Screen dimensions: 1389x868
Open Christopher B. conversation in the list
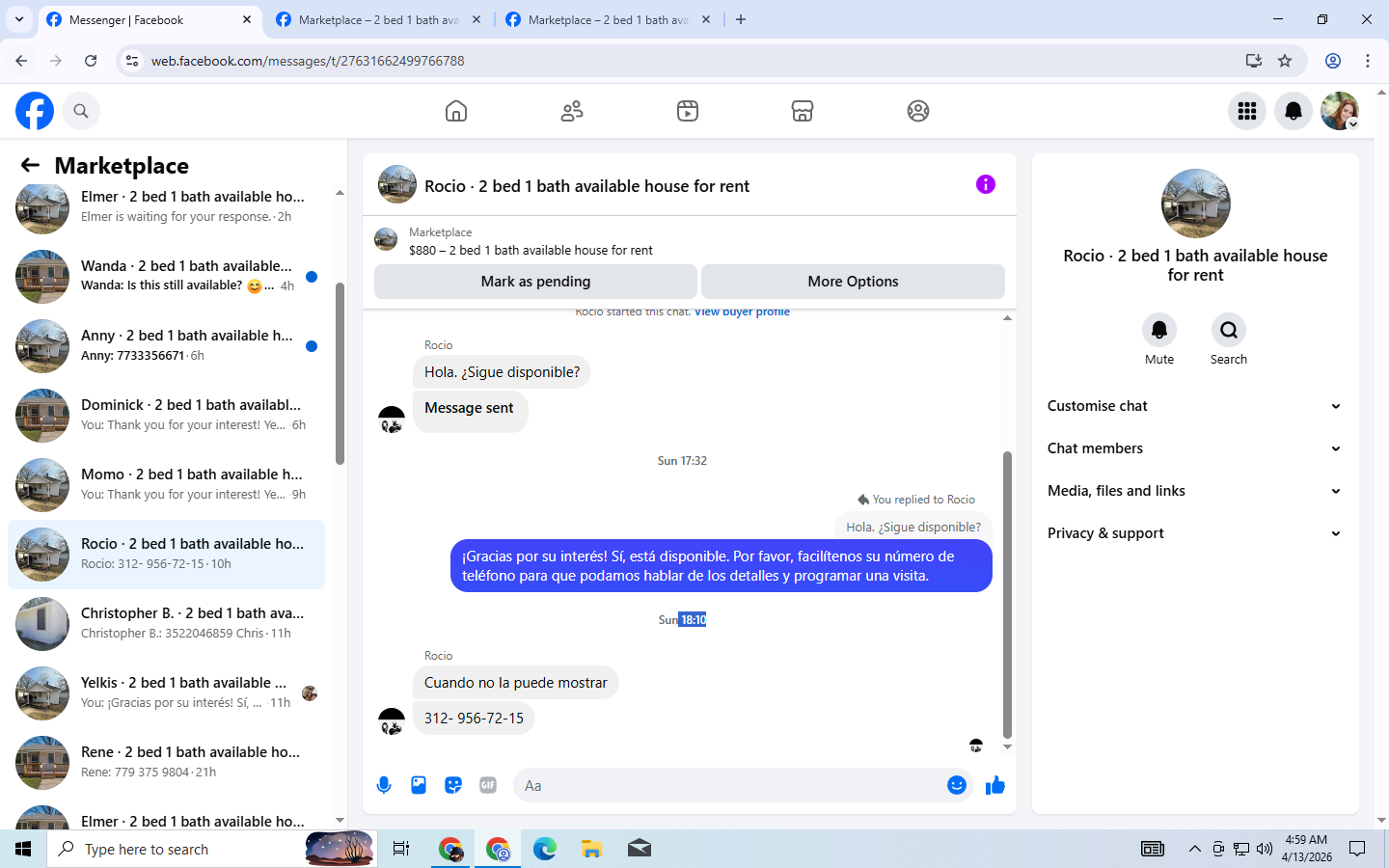[x=166, y=624]
